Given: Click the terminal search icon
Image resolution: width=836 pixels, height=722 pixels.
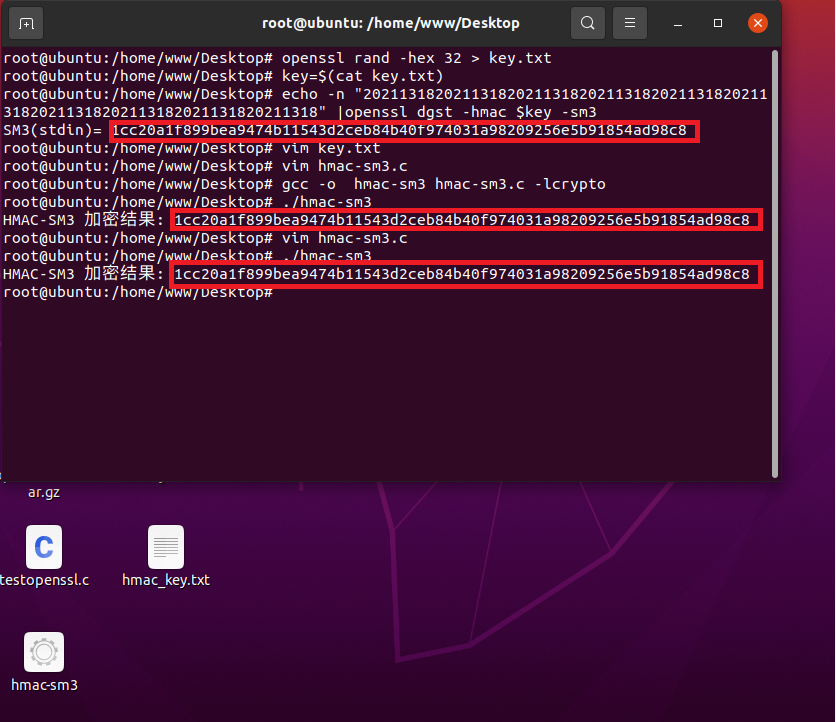Looking at the screenshot, I should pos(588,23).
